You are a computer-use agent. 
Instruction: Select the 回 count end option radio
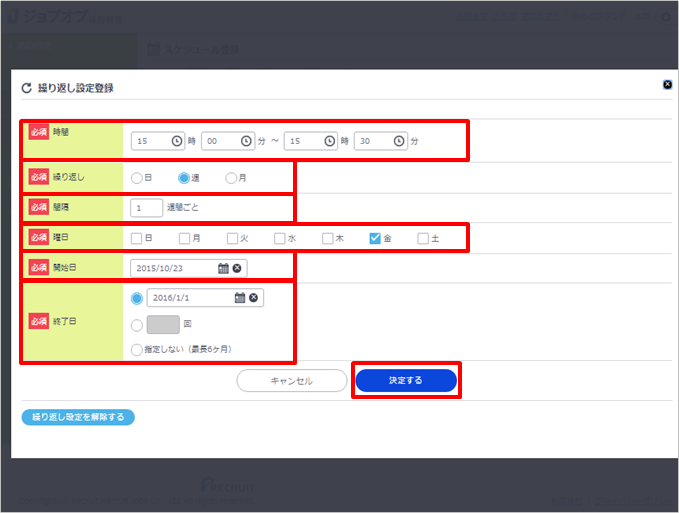(x=137, y=324)
